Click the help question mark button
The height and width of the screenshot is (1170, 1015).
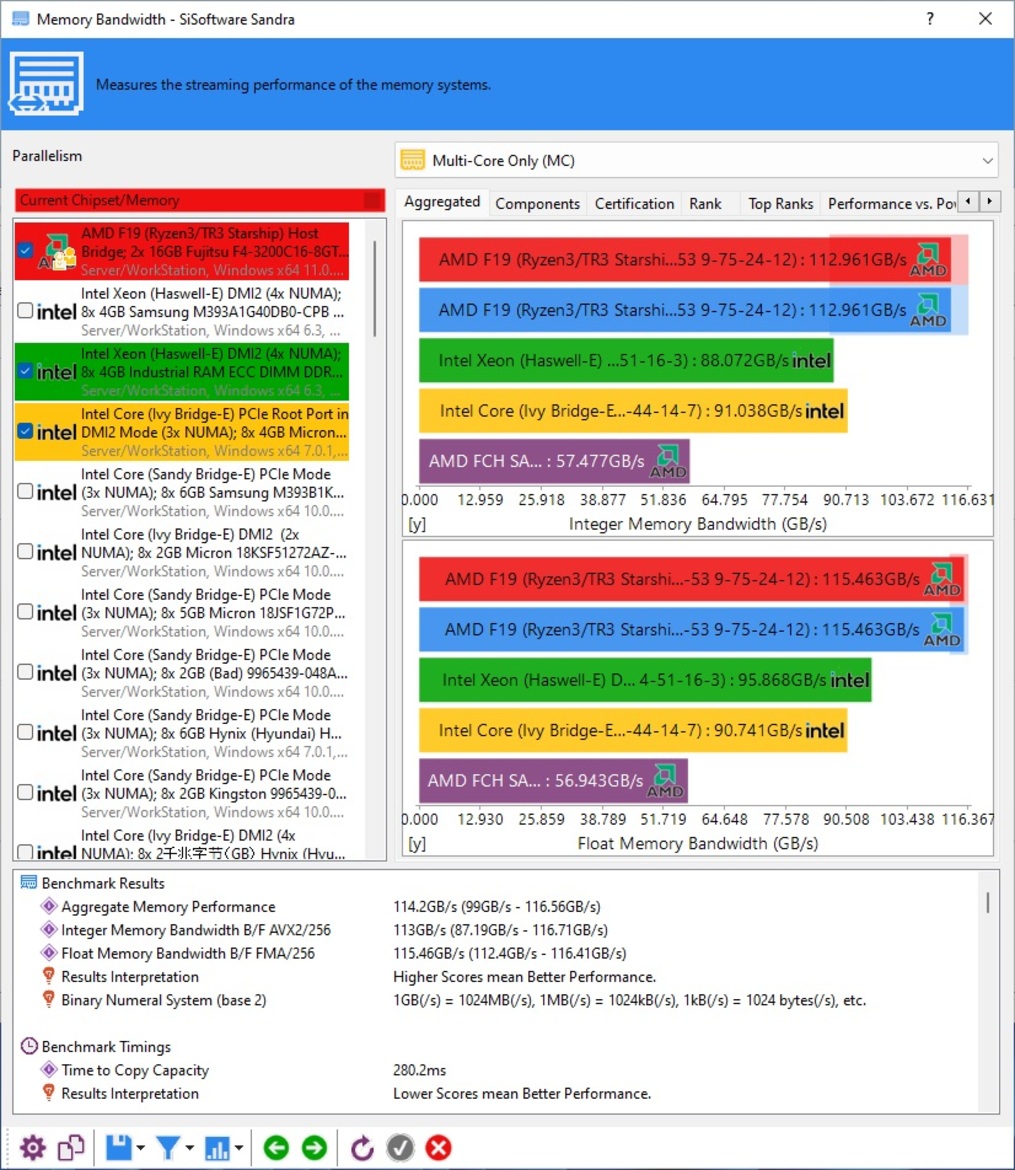click(x=930, y=19)
